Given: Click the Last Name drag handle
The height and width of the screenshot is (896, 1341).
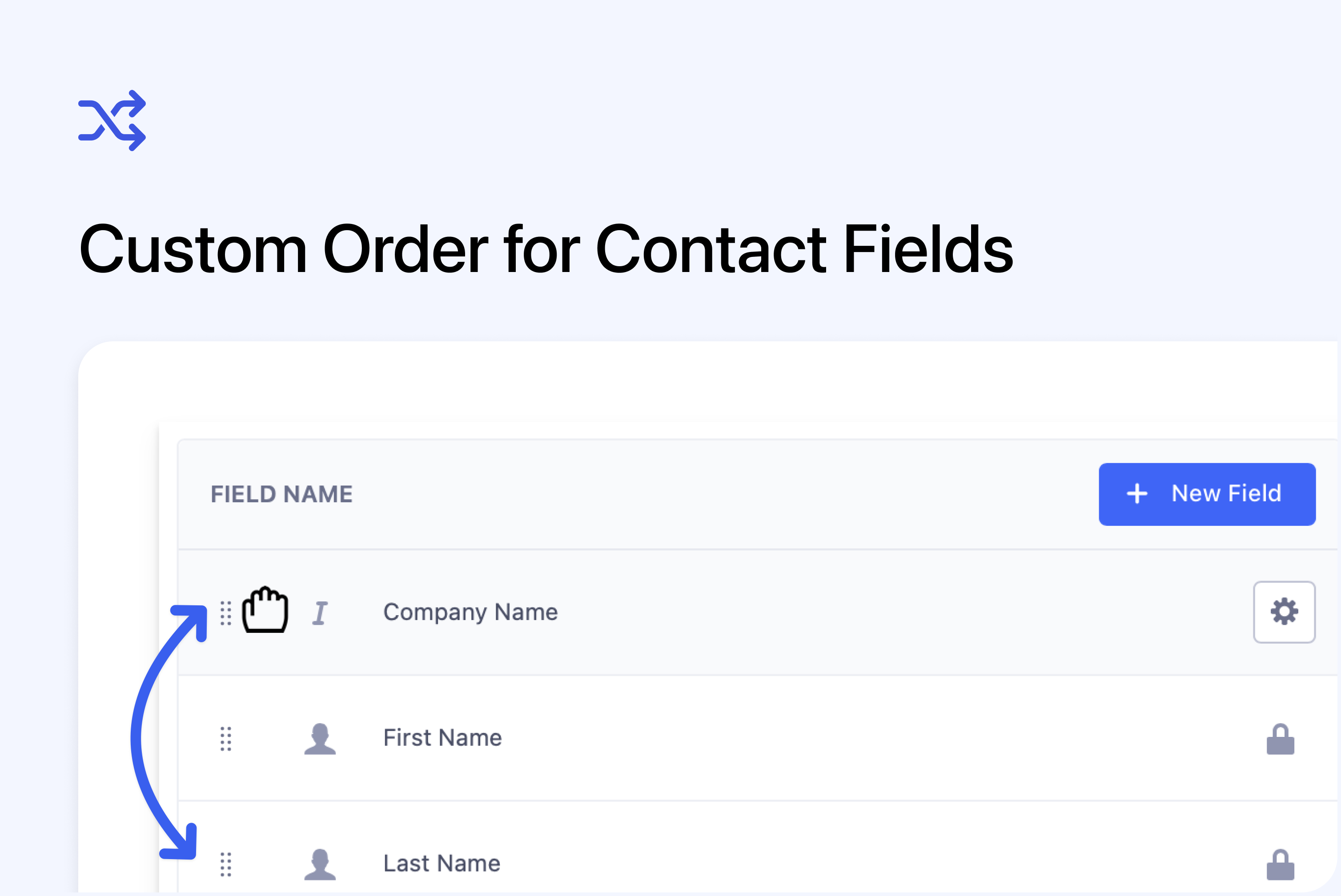Looking at the screenshot, I should [x=226, y=864].
